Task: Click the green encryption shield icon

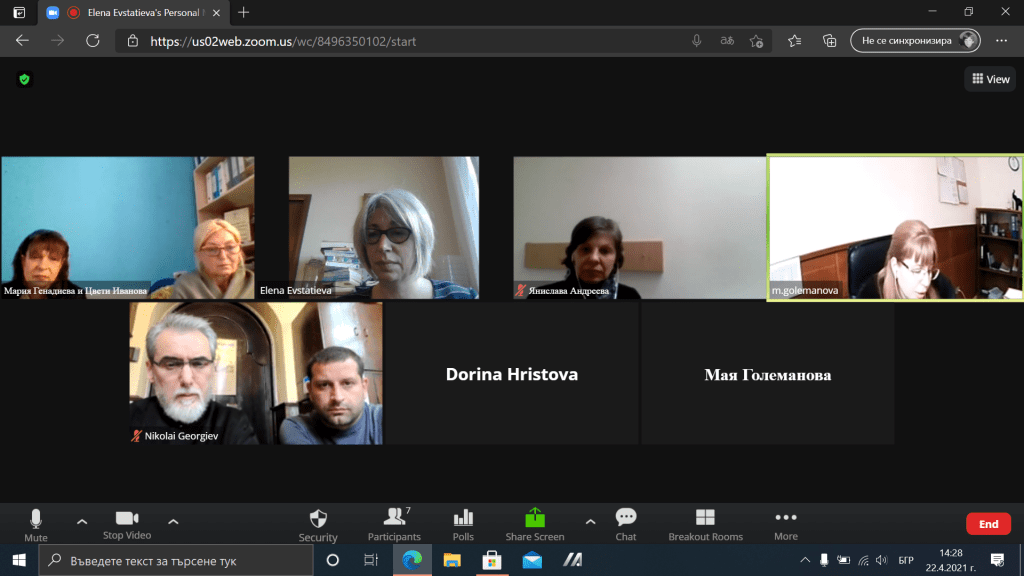Action: click(25, 79)
